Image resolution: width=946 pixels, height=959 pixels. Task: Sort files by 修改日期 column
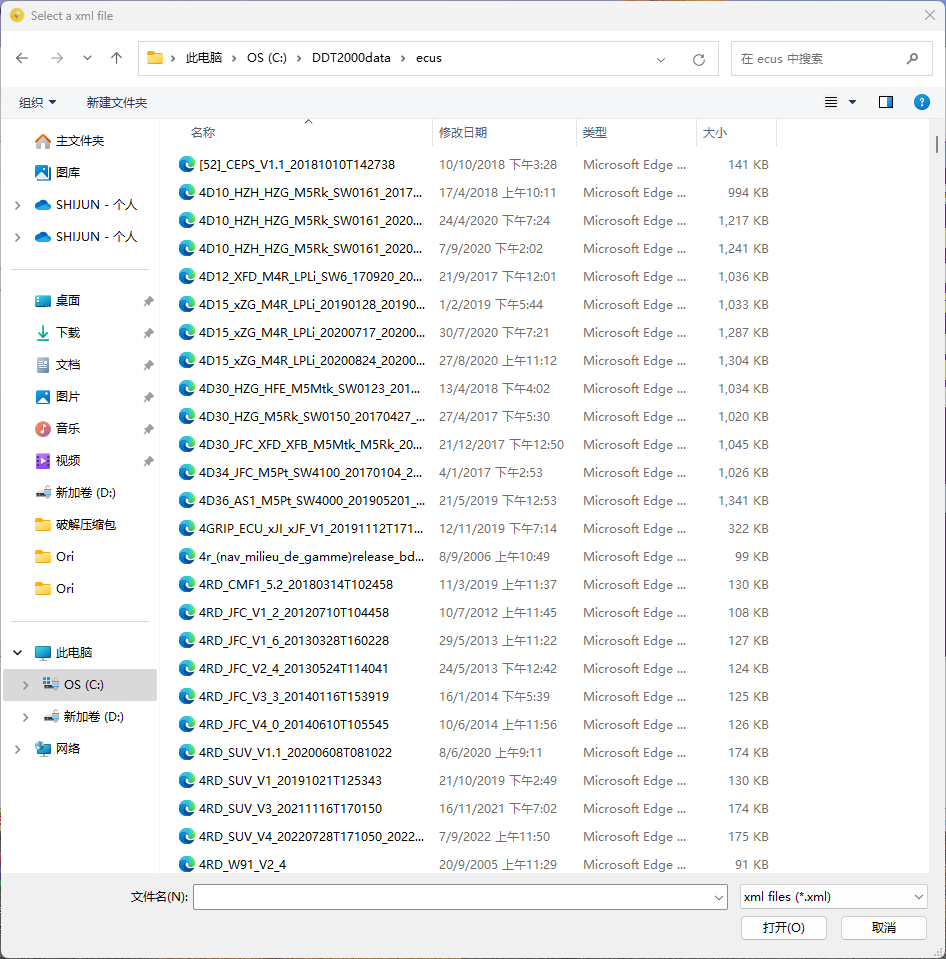point(463,133)
